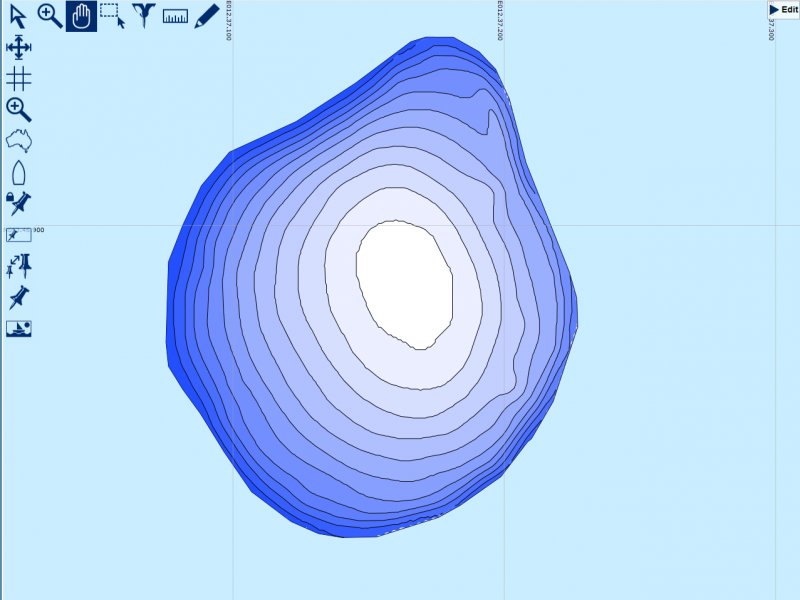The width and height of the screenshot is (800, 600).
Task: Click the left sidebar magnifier zoom icon
Action: (19, 110)
